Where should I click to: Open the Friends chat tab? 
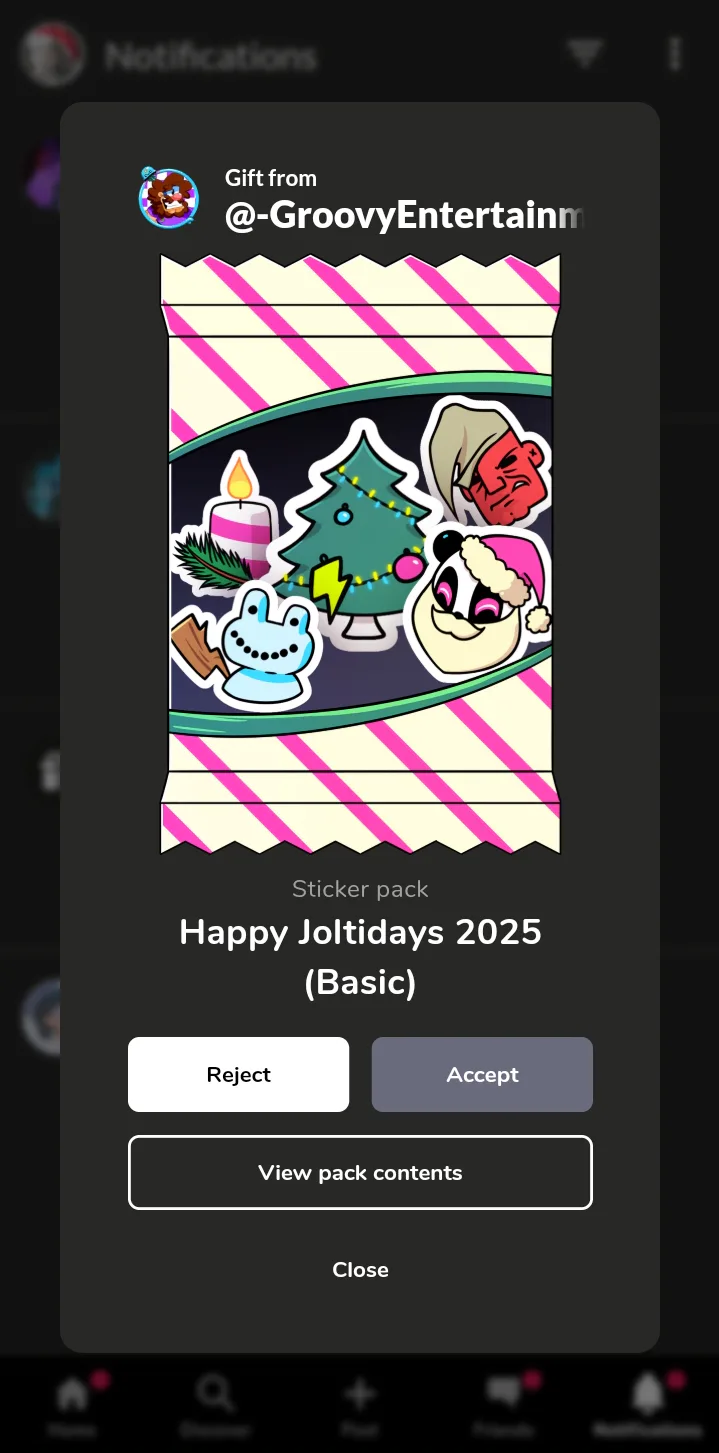coord(503,1403)
